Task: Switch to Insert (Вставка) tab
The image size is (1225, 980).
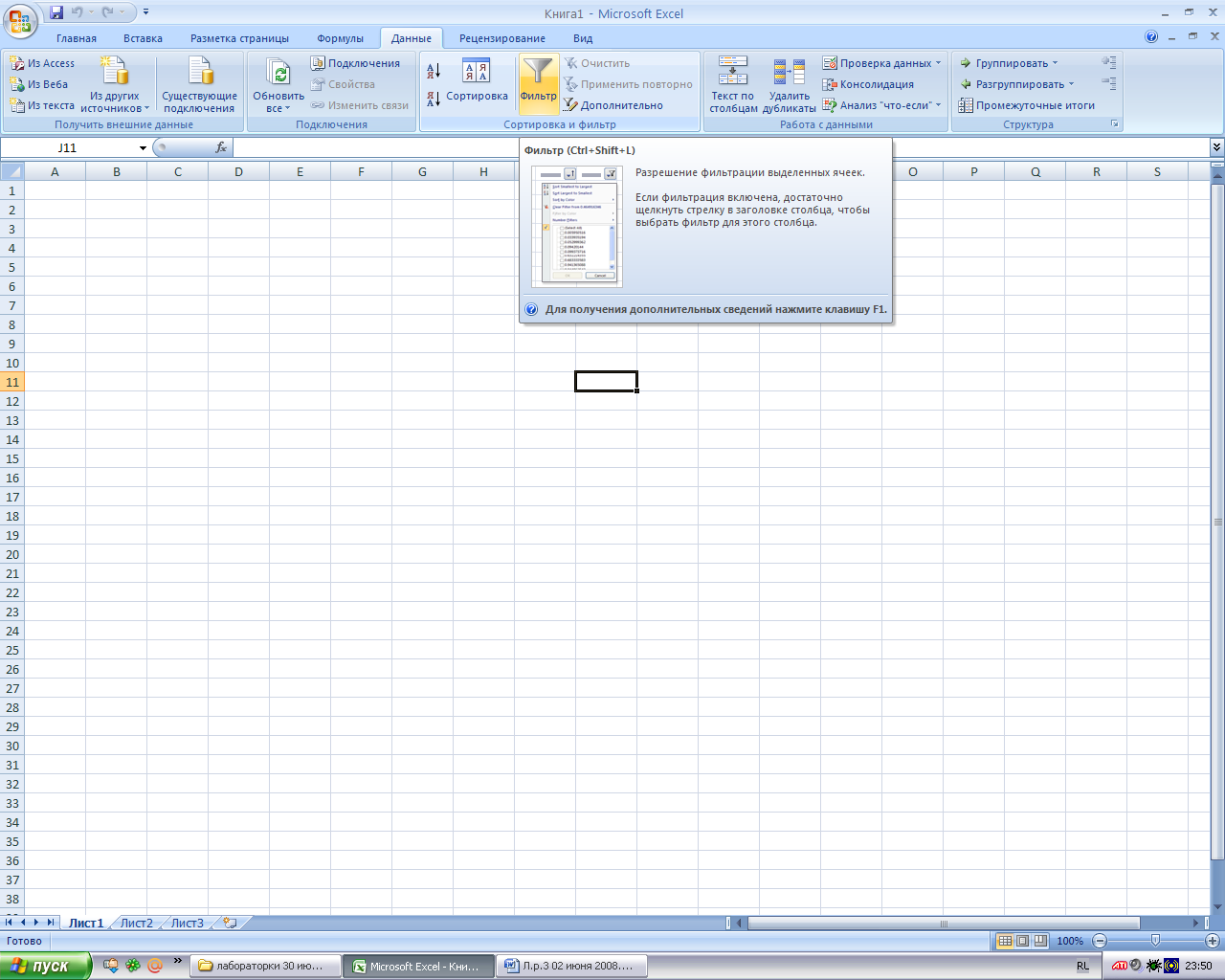Action: coord(143,38)
